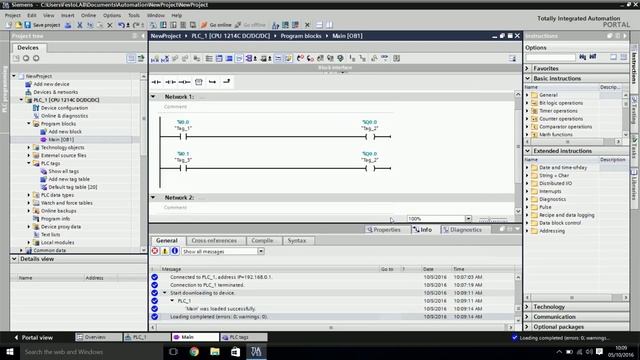Click the Task View icon in taskbar
Viewport: 640px width, 360px height.
click(x=173, y=351)
